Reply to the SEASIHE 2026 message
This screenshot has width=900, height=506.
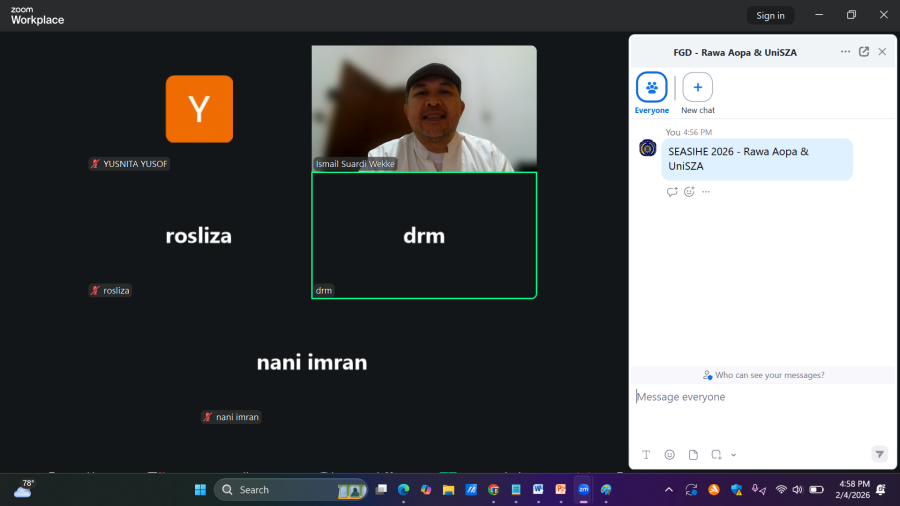672,192
